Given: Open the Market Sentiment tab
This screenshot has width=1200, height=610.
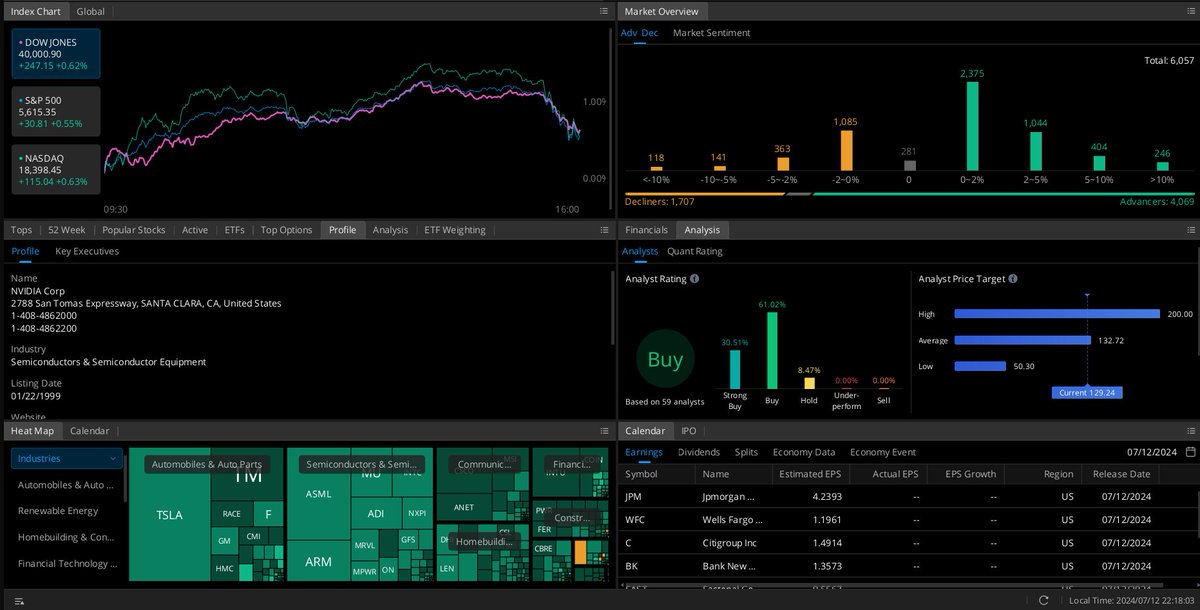Looking at the screenshot, I should pos(711,33).
